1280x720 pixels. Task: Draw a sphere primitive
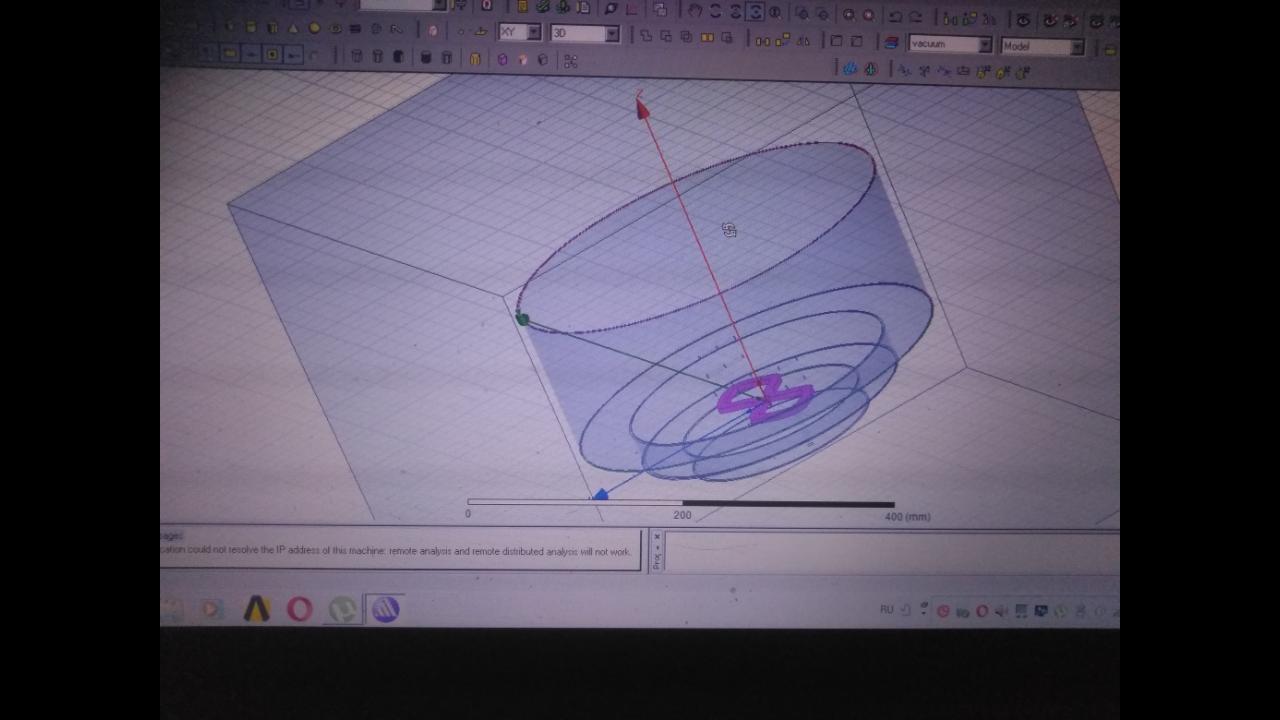coord(314,28)
